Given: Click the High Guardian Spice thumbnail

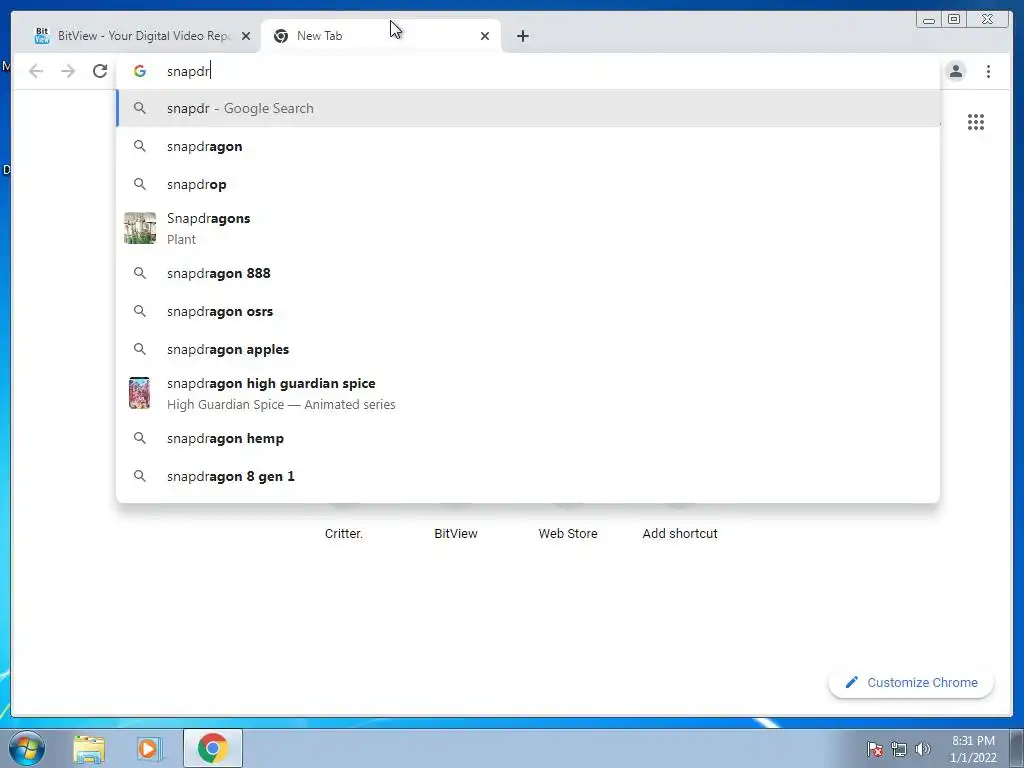Looking at the screenshot, I should pyautogui.click(x=139, y=393).
